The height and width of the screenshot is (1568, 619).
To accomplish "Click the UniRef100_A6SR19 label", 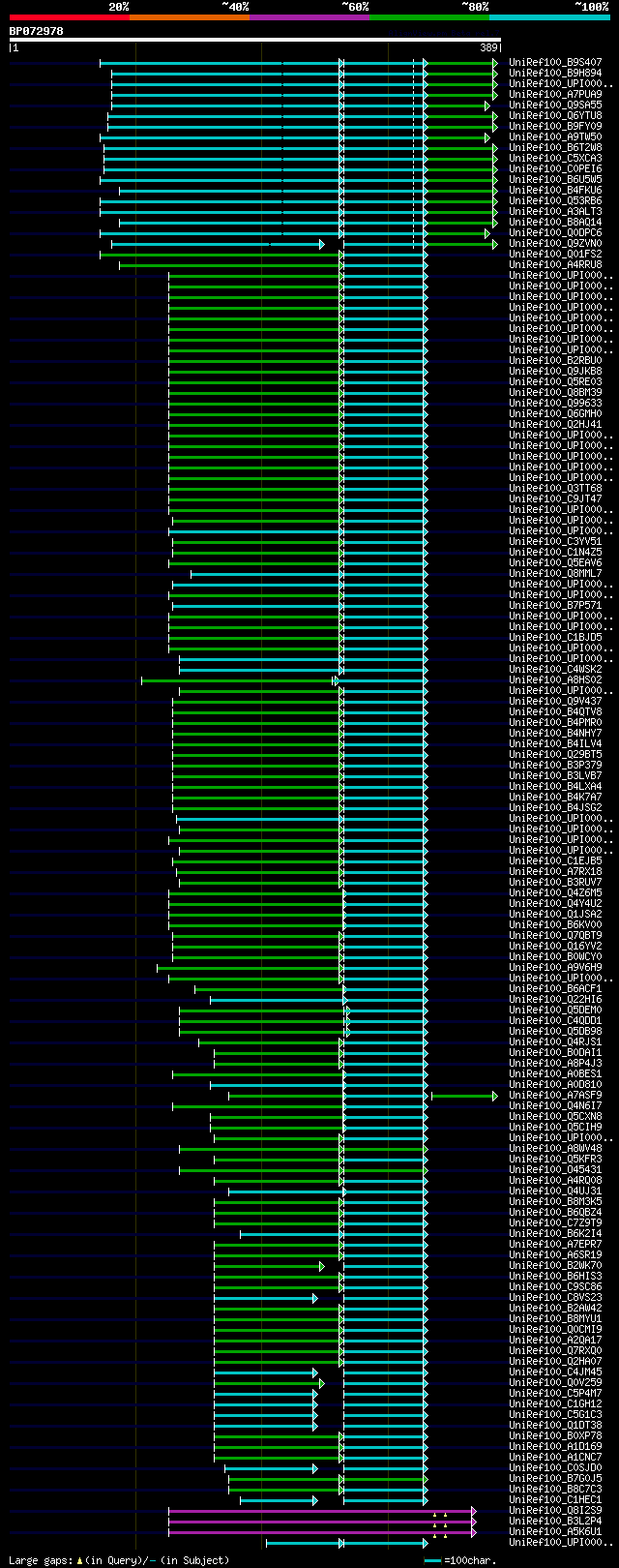I will coord(555,1254).
